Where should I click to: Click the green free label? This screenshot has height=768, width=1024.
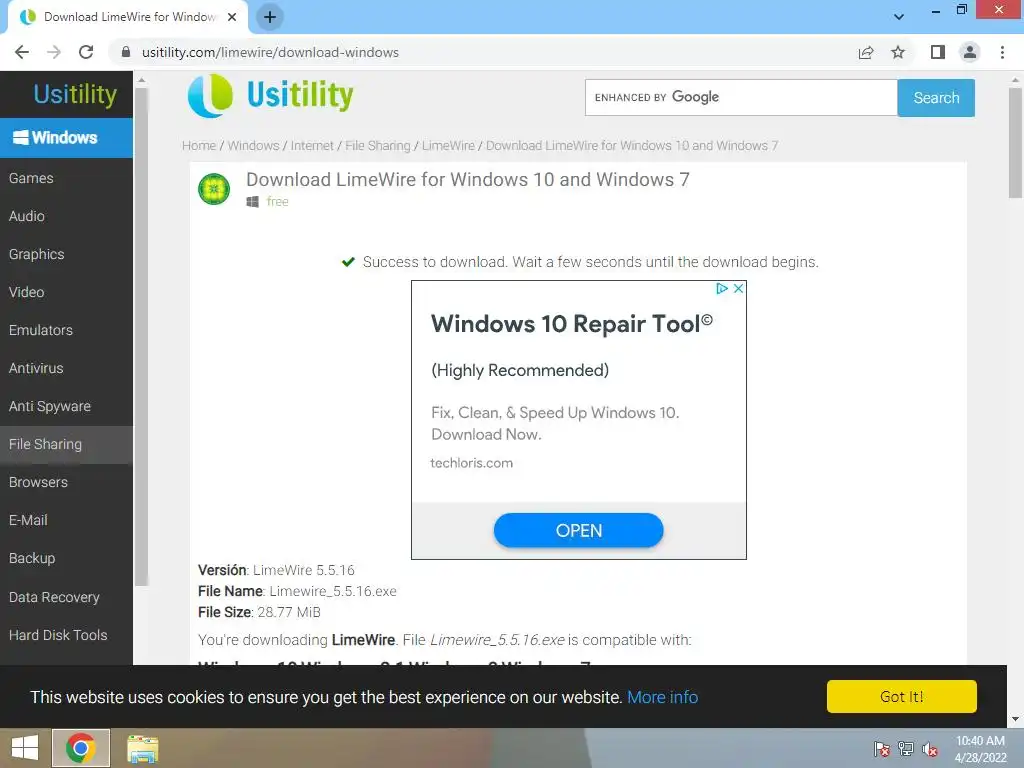pyautogui.click(x=278, y=202)
